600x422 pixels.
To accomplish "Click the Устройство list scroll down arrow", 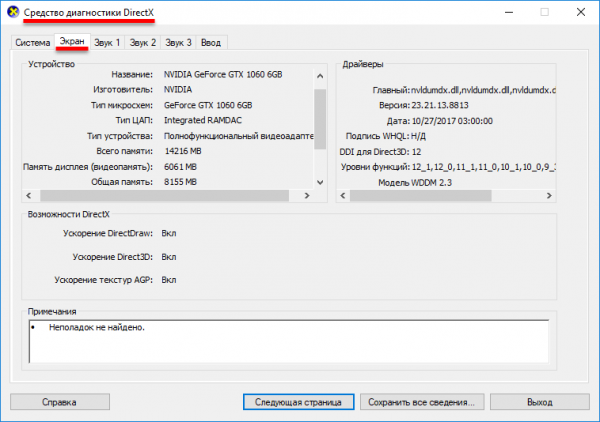I will click(x=320, y=182).
